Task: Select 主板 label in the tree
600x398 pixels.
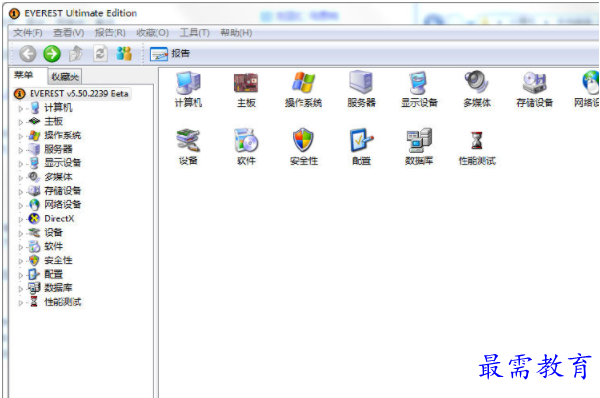Action: coord(53,121)
